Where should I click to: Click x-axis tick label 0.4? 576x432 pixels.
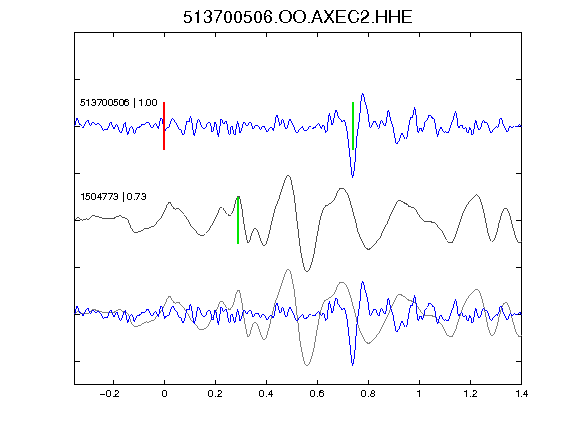click(x=266, y=394)
